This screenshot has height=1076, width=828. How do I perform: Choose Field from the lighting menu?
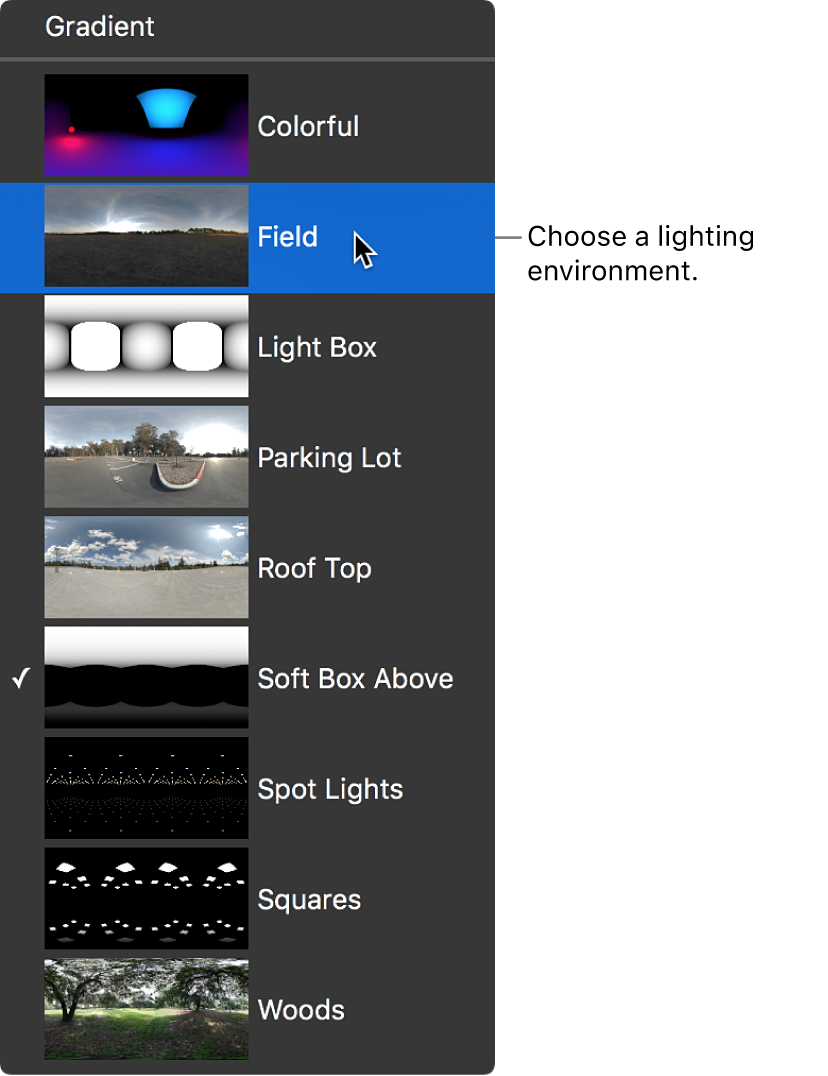[288, 236]
